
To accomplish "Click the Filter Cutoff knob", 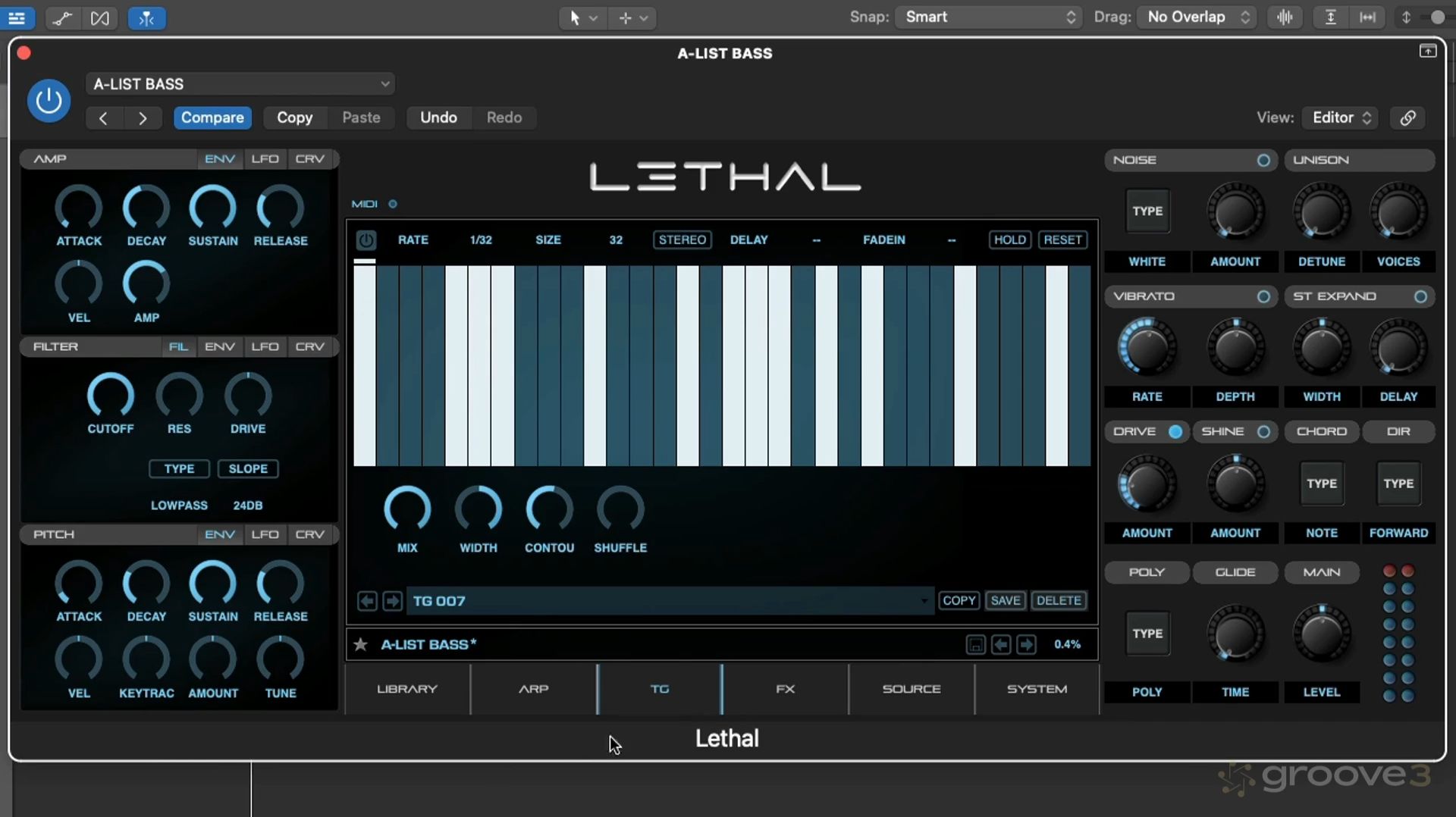I will tap(111, 396).
